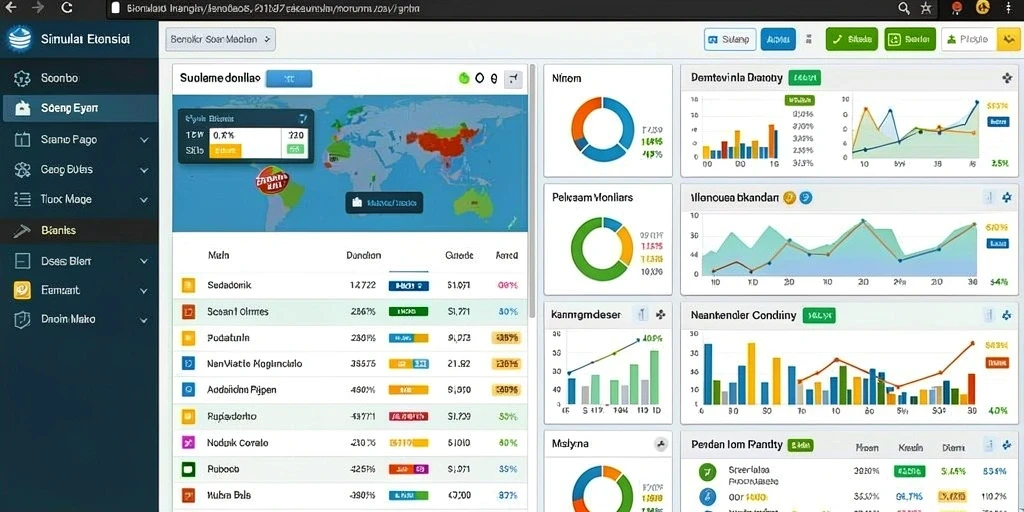Click settings cog on Demtevinla Dratoby panel
Screen dimensions: 1024x512
coord(1006,78)
